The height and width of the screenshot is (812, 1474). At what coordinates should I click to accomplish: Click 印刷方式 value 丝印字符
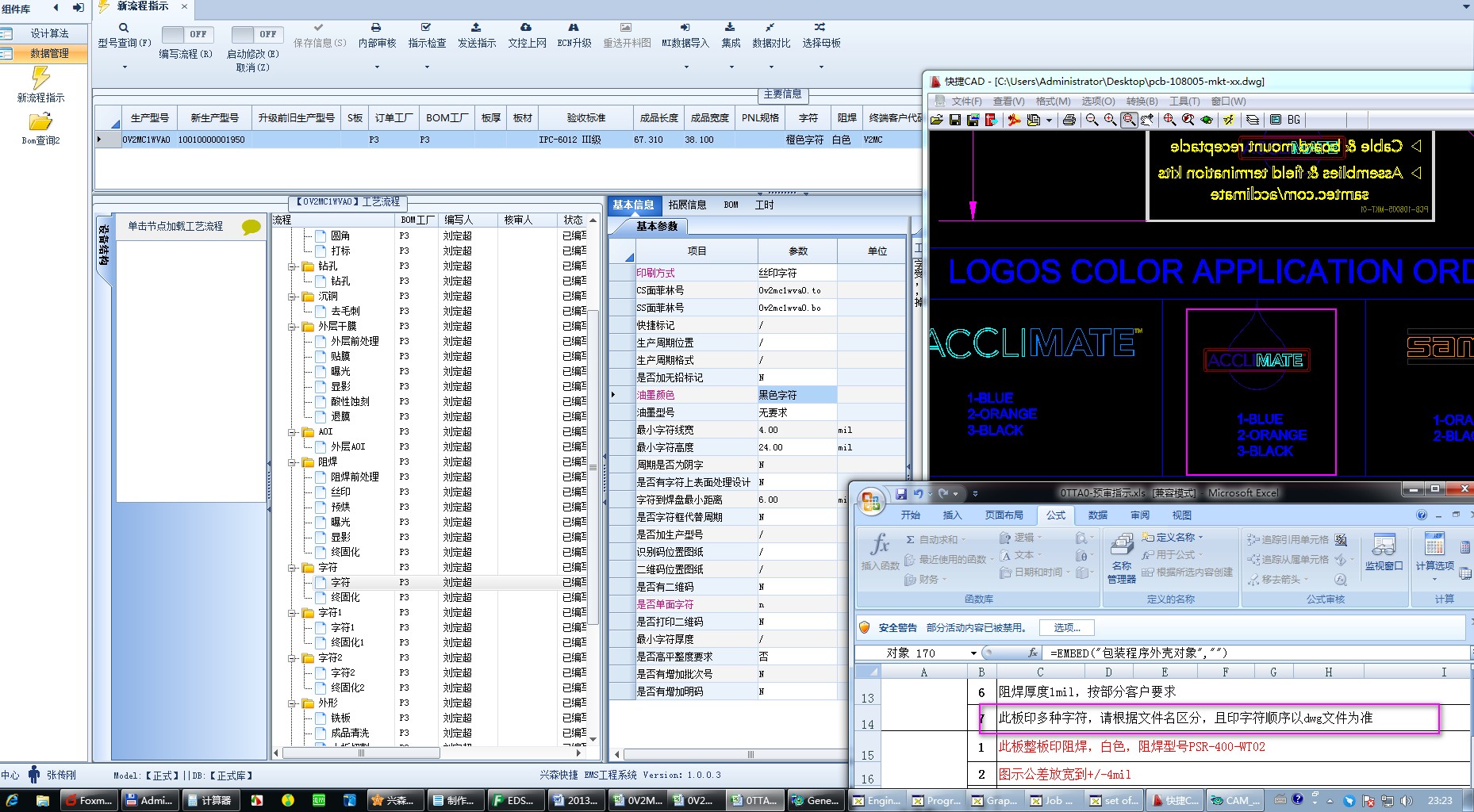[796, 273]
